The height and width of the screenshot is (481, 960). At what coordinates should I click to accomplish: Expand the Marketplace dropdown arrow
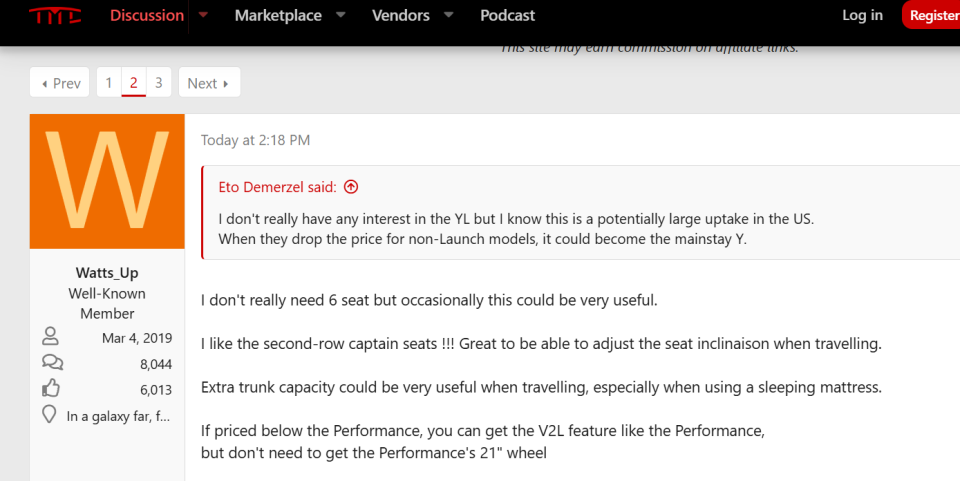(x=341, y=15)
